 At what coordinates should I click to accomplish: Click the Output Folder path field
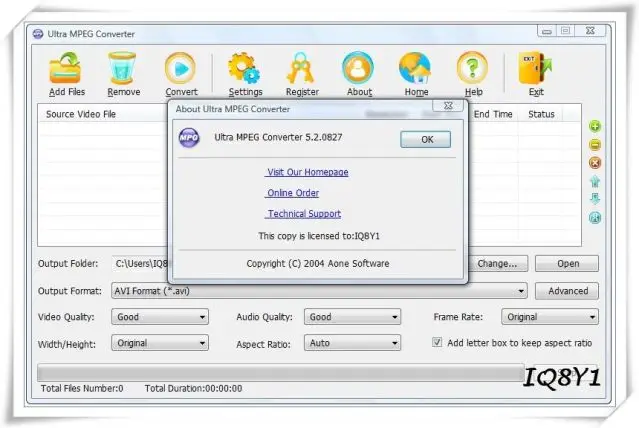(x=141, y=264)
